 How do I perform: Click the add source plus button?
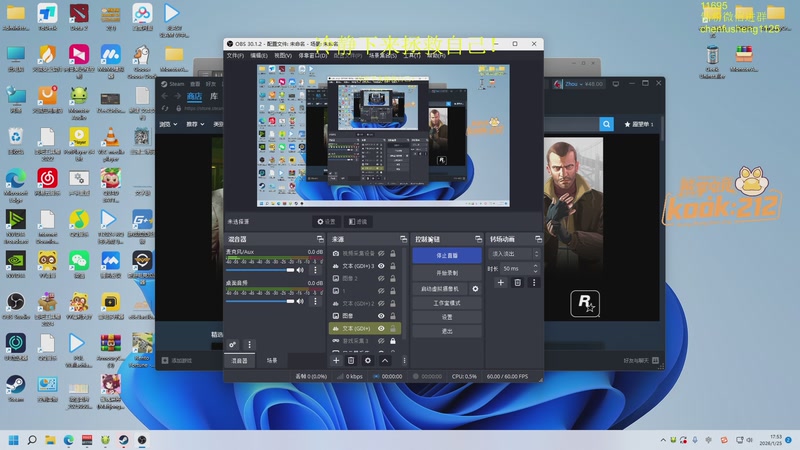point(337,360)
